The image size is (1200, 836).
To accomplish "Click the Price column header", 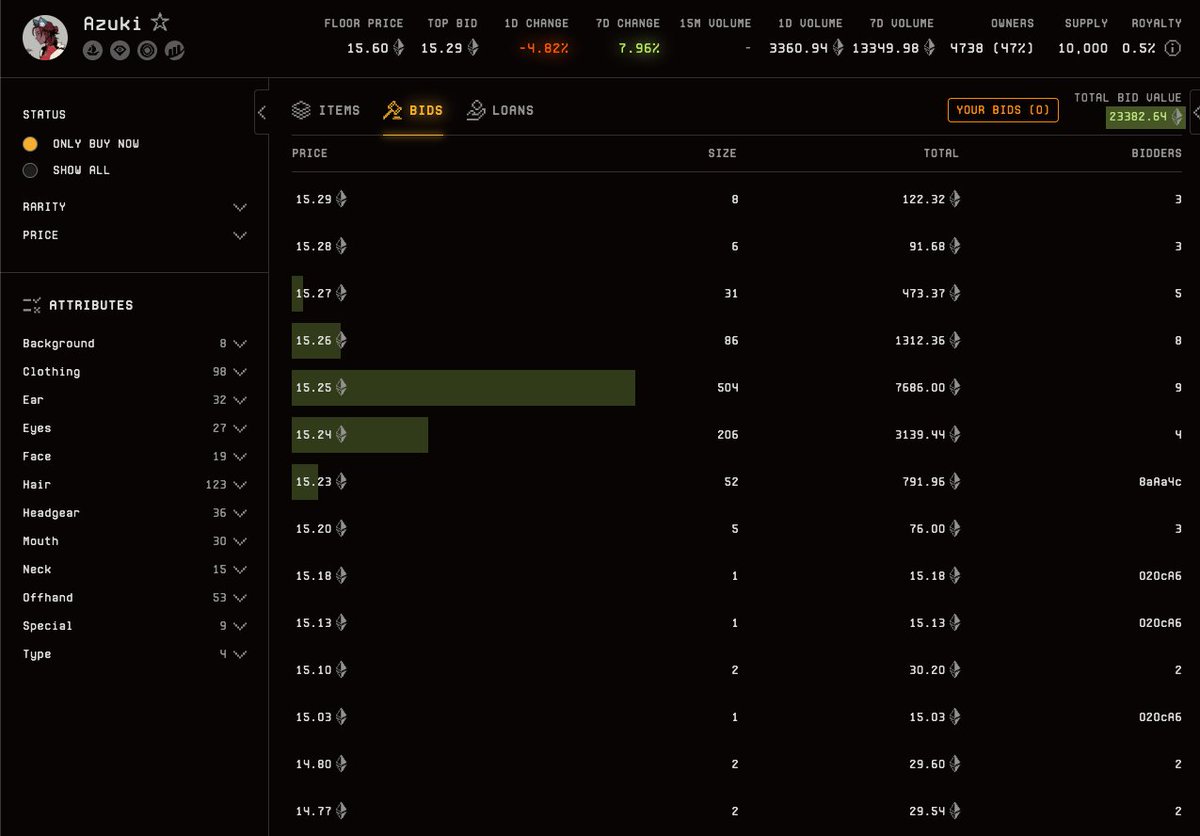I will pos(310,153).
